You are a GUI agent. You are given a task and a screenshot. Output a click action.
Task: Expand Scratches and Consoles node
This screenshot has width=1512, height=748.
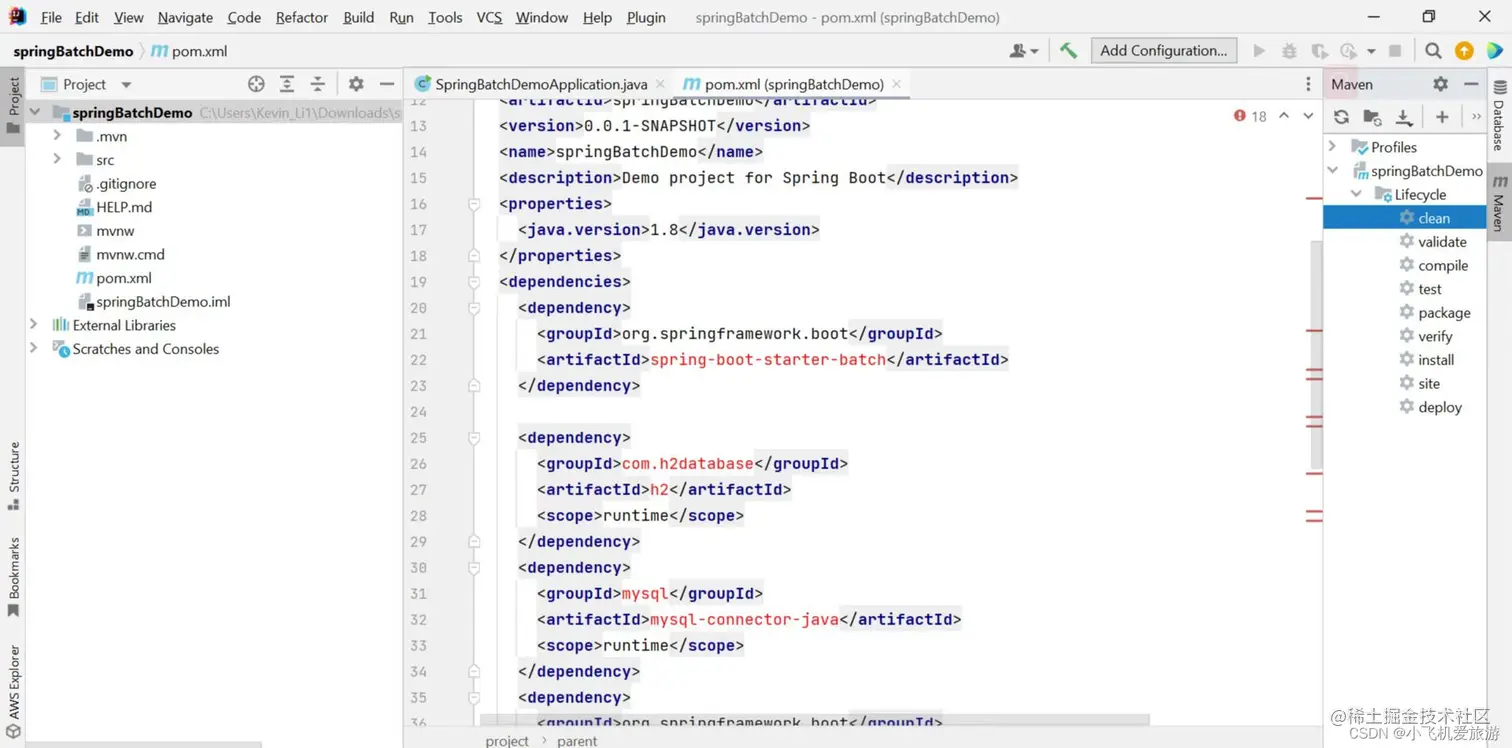[34, 348]
